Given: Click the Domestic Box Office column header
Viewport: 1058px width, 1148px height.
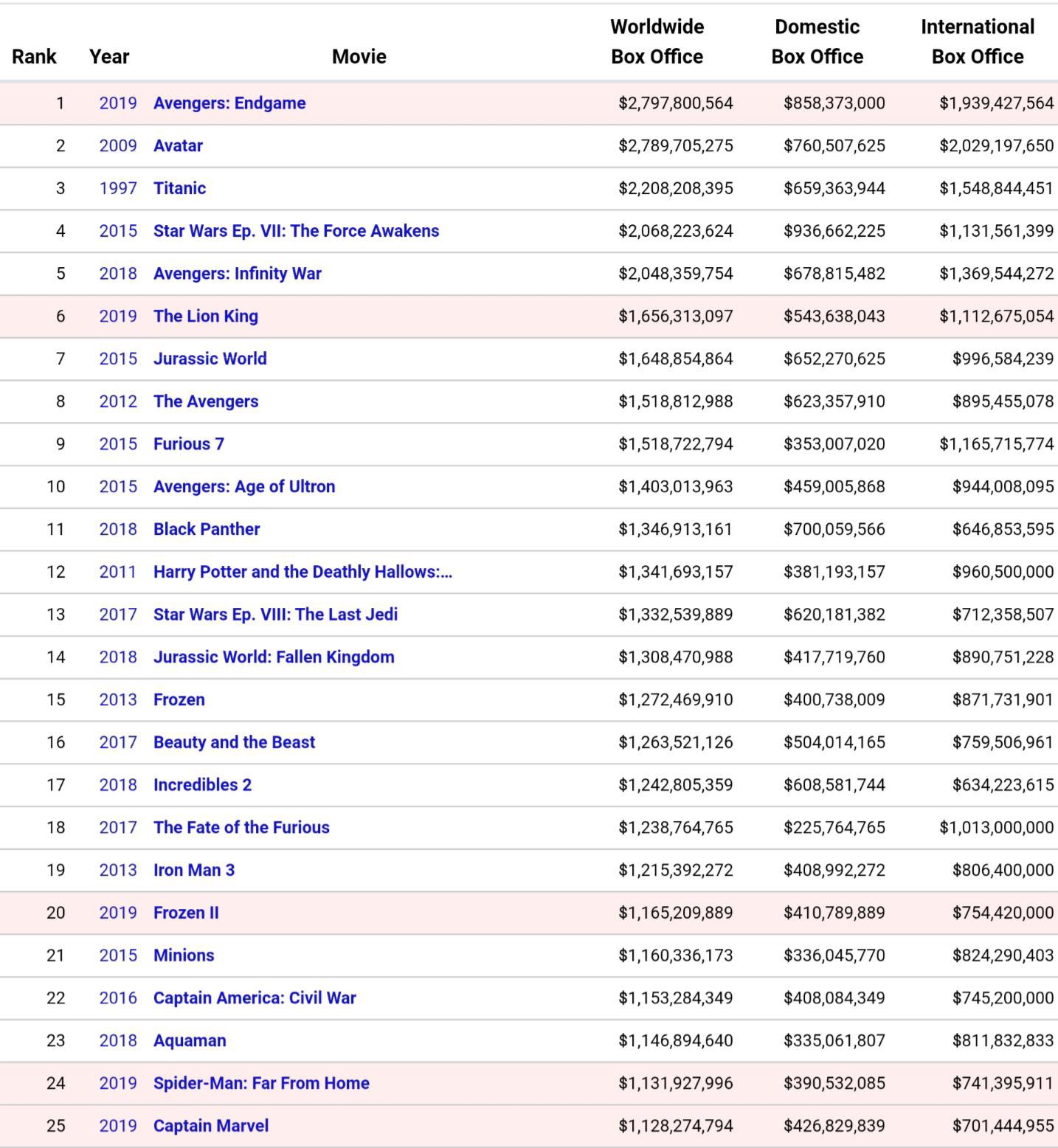Looking at the screenshot, I should (x=817, y=42).
